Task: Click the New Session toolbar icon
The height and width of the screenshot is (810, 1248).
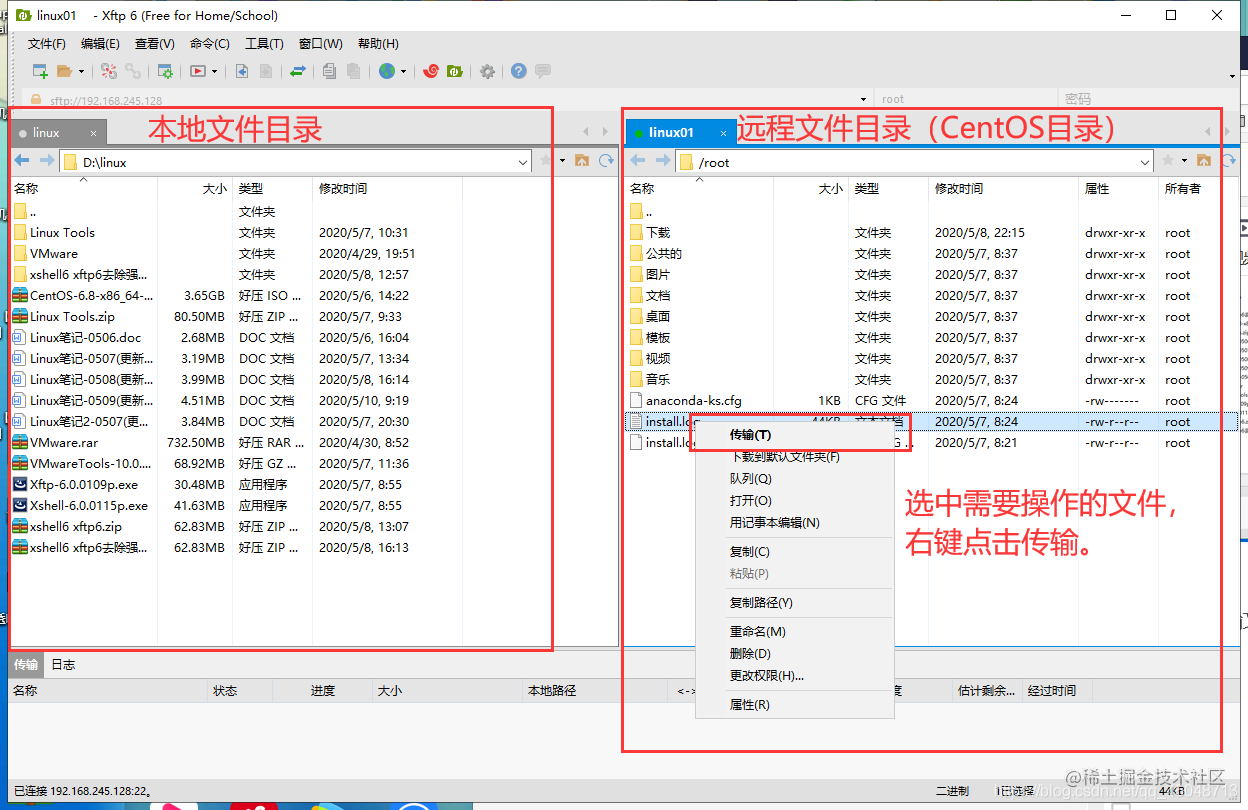Action: point(40,71)
